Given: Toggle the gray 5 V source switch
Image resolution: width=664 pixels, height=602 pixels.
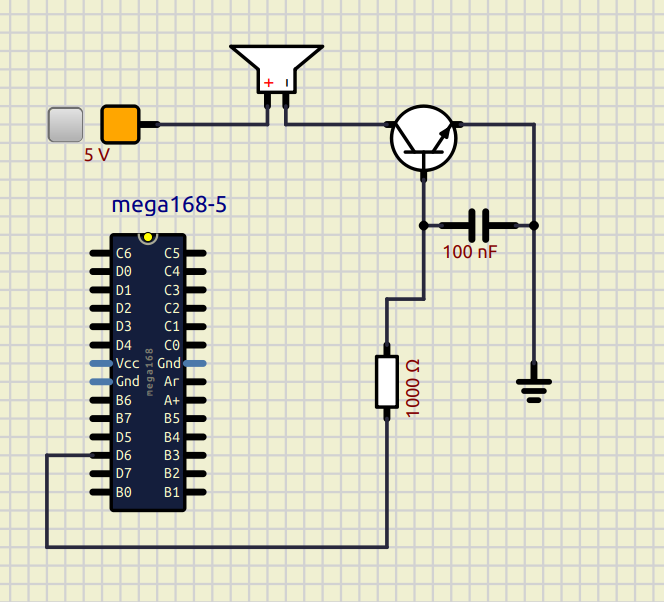Looking at the screenshot, I should 65,124.
